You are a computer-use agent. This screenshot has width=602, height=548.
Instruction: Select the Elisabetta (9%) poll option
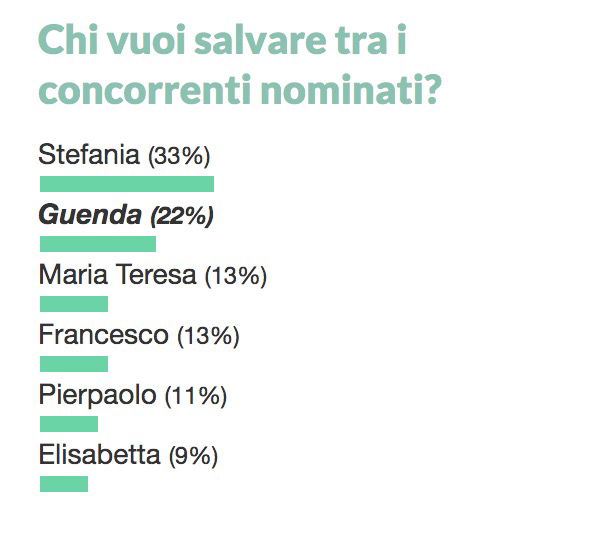[x=128, y=455]
